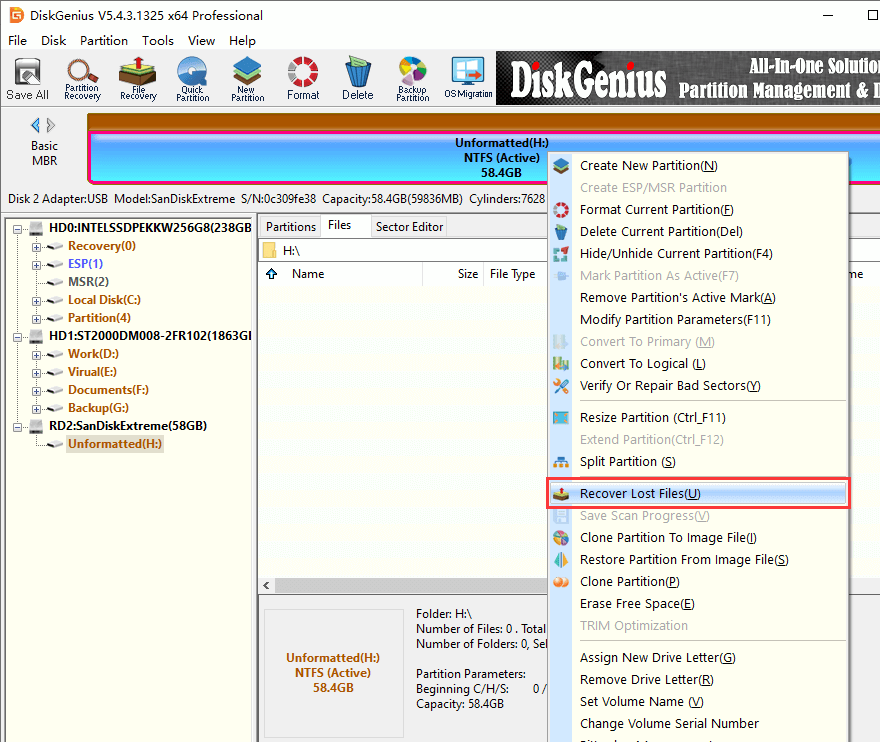Click the Format toolbar icon
This screenshot has width=880, height=742.
pos(303,78)
